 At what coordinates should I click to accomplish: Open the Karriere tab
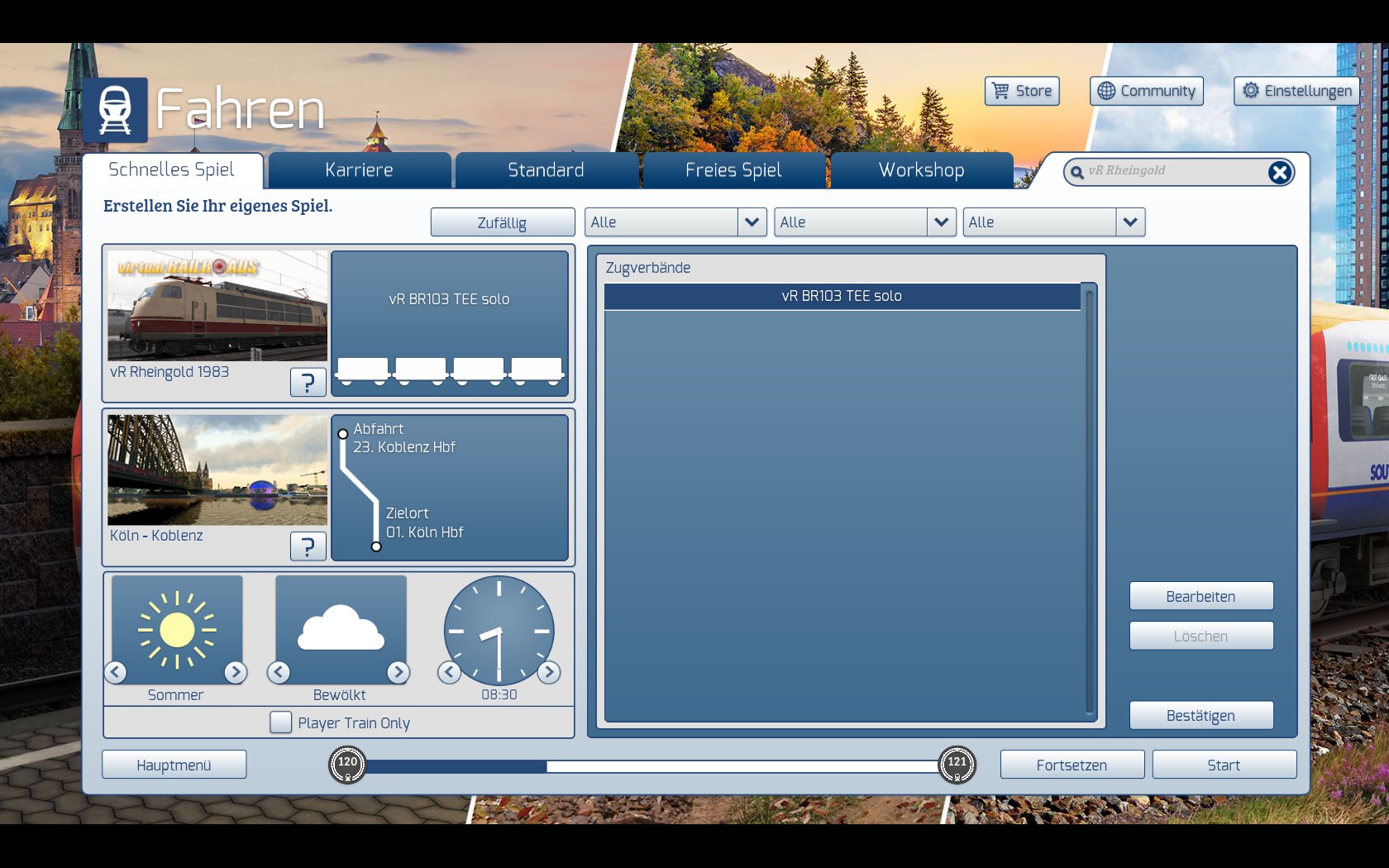tap(360, 170)
